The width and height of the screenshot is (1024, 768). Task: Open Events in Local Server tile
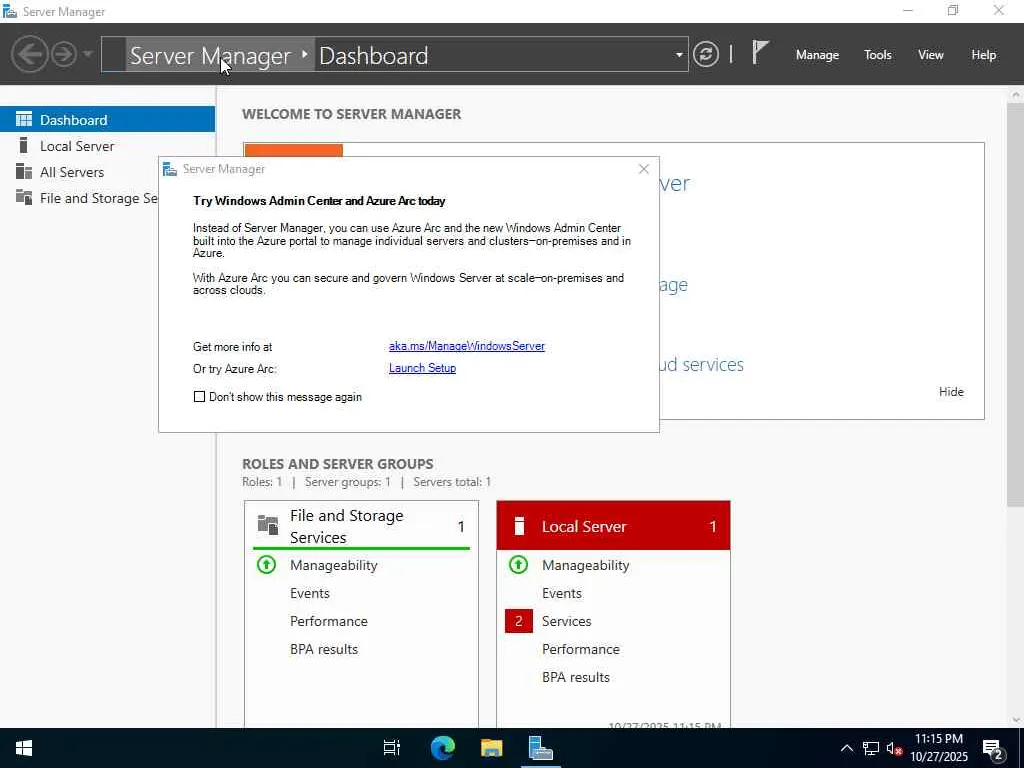click(x=562, y=594)
